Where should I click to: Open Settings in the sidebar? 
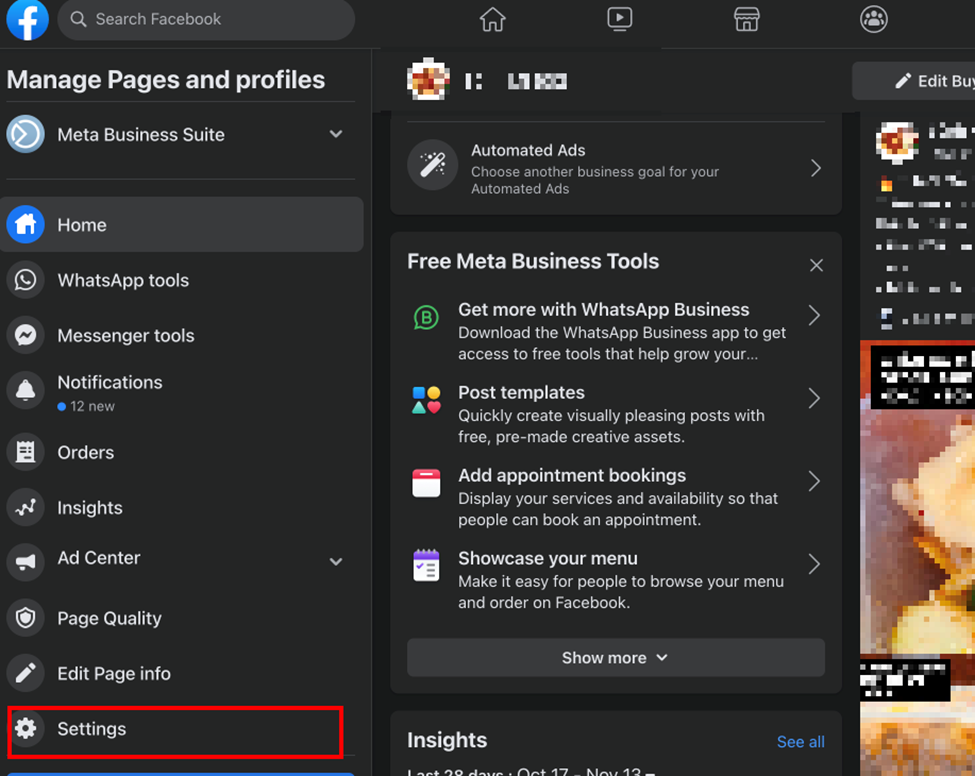[x=92, y=729]
